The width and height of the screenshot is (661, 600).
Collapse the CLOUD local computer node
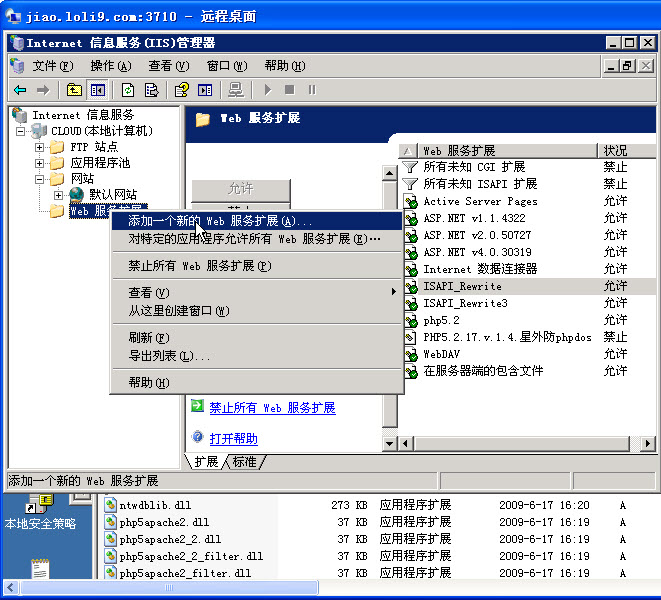[x=20, y=132]
